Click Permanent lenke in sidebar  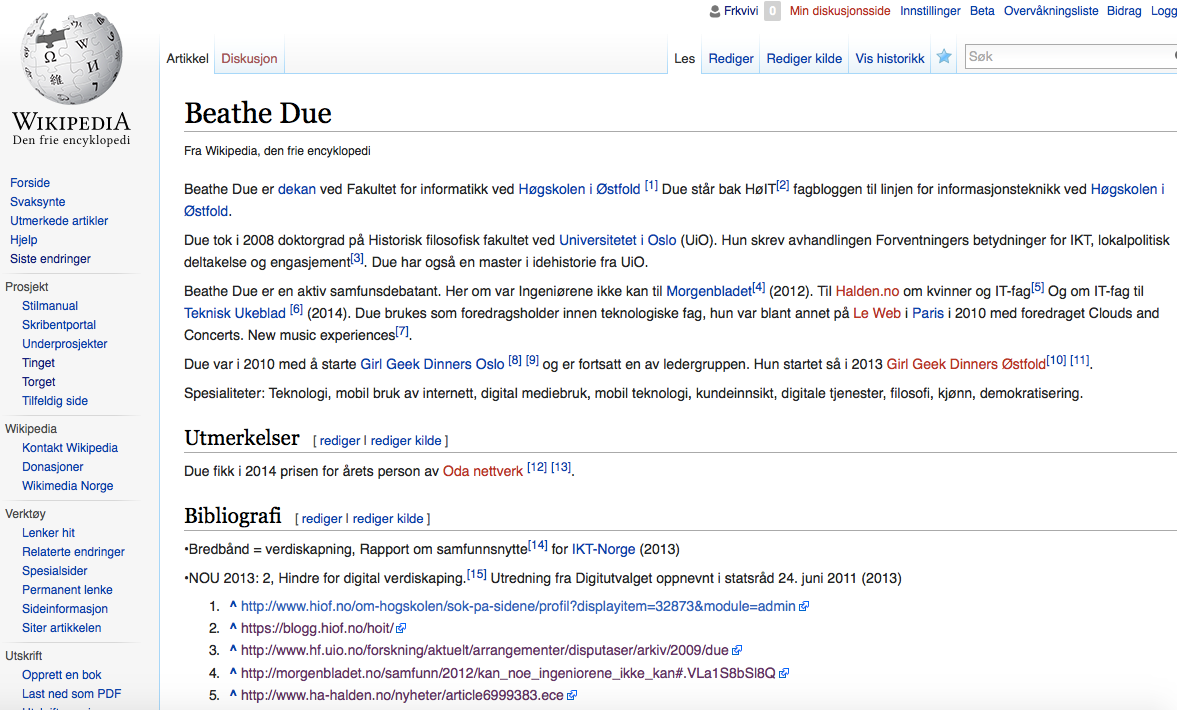[x=67, y=589]
